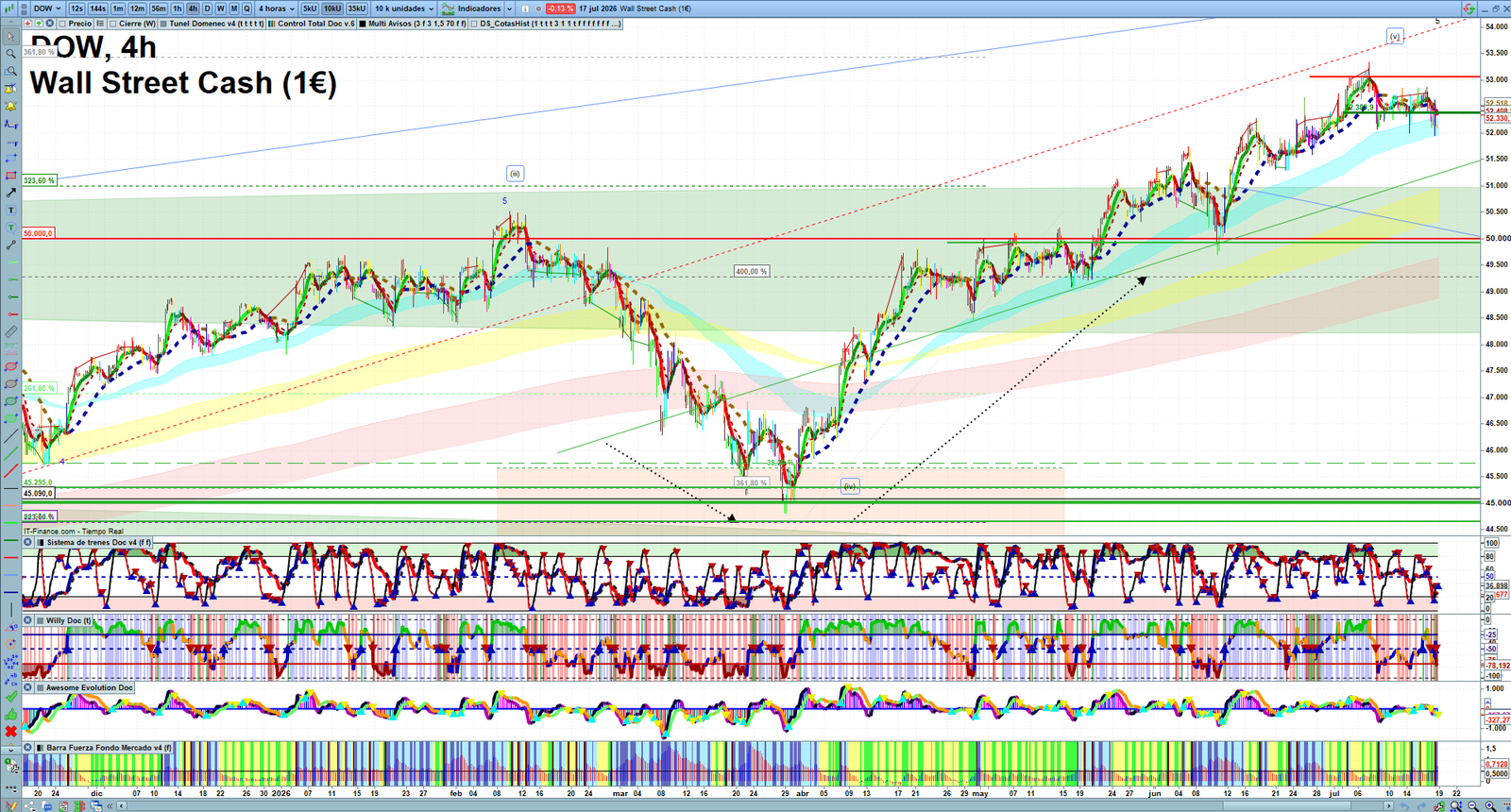Click the zoom-in magnifier at bottom right
This screenshot has width=1511, height=812.
click(x=1491, y=806)
